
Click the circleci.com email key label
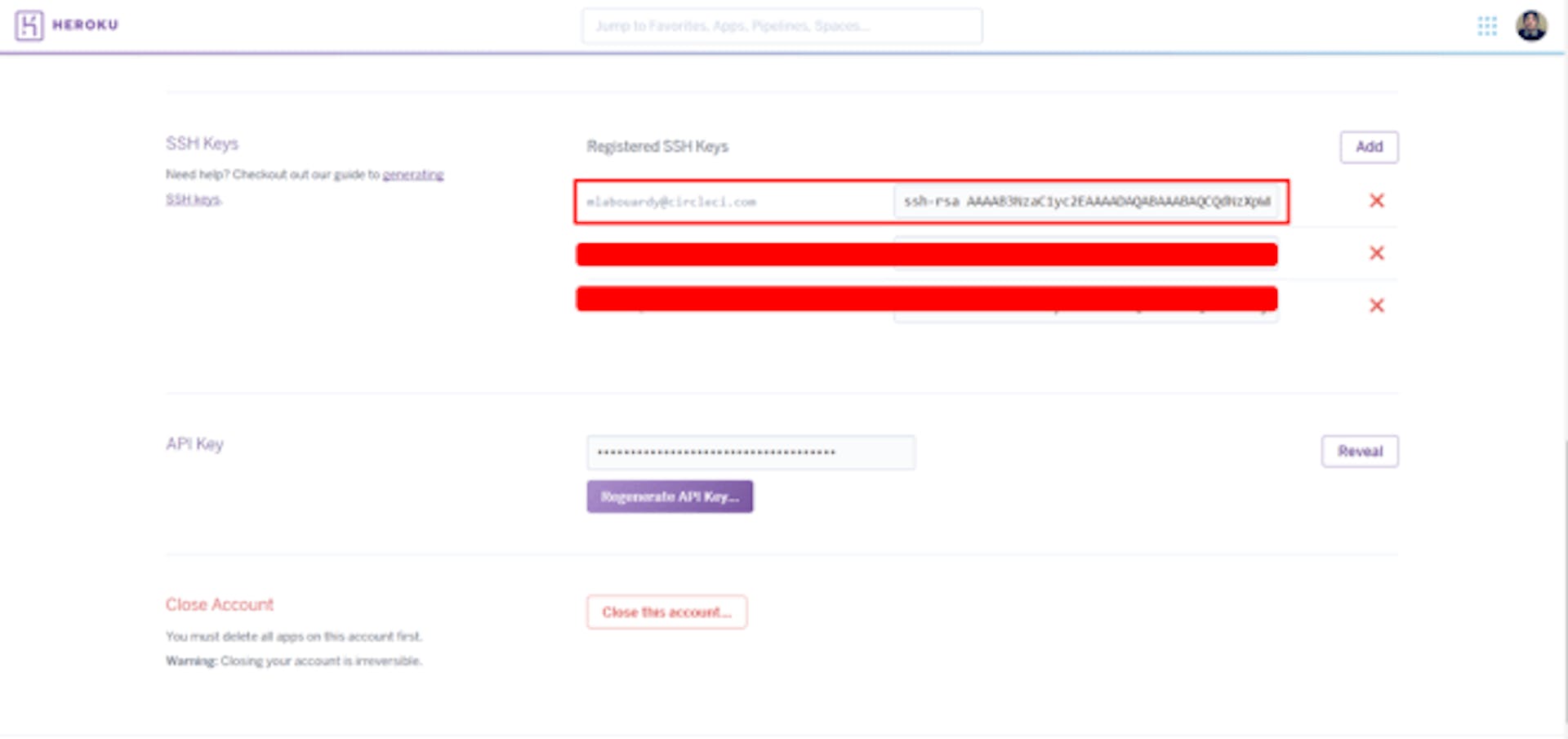tap(671, 202)
